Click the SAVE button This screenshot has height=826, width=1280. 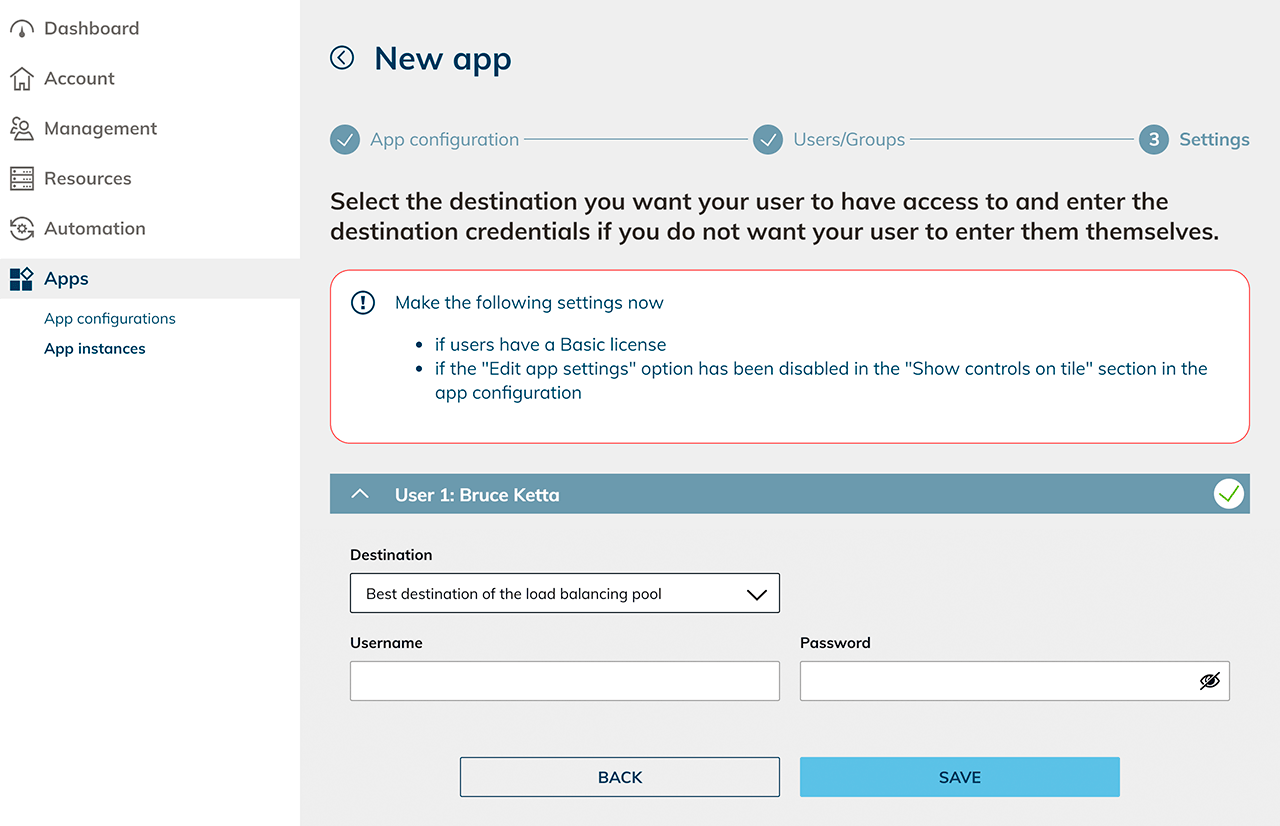point(959,777)
